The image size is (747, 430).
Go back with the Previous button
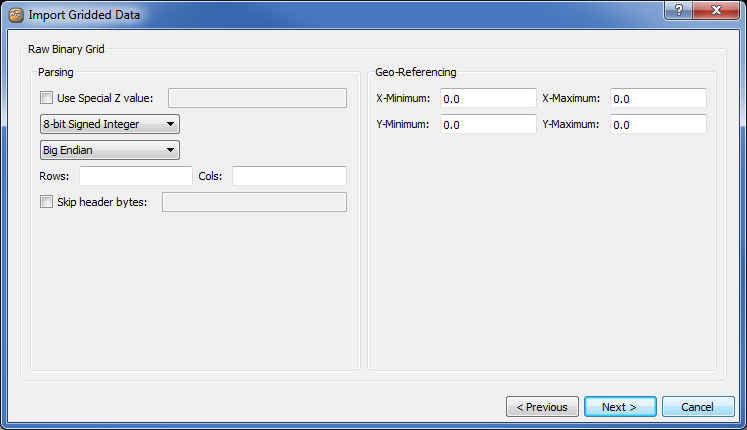[542, 407]
